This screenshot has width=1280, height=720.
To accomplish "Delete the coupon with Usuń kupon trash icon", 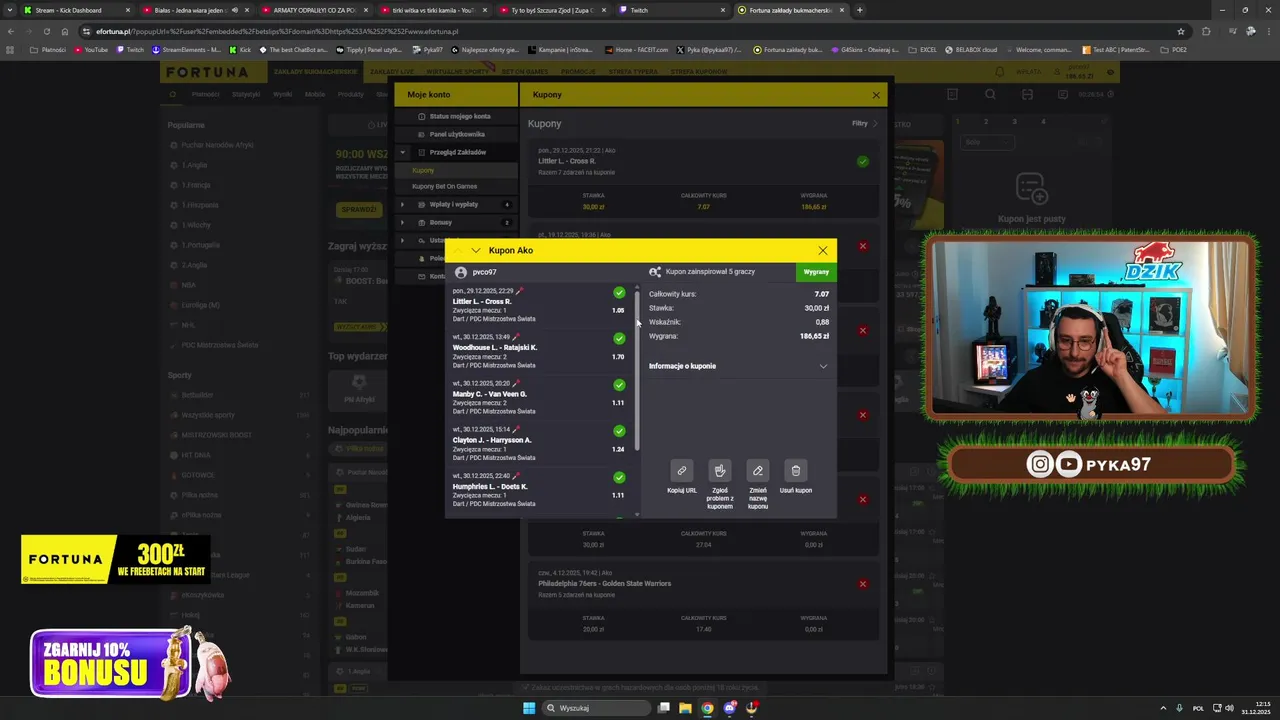I will (796, 471).
